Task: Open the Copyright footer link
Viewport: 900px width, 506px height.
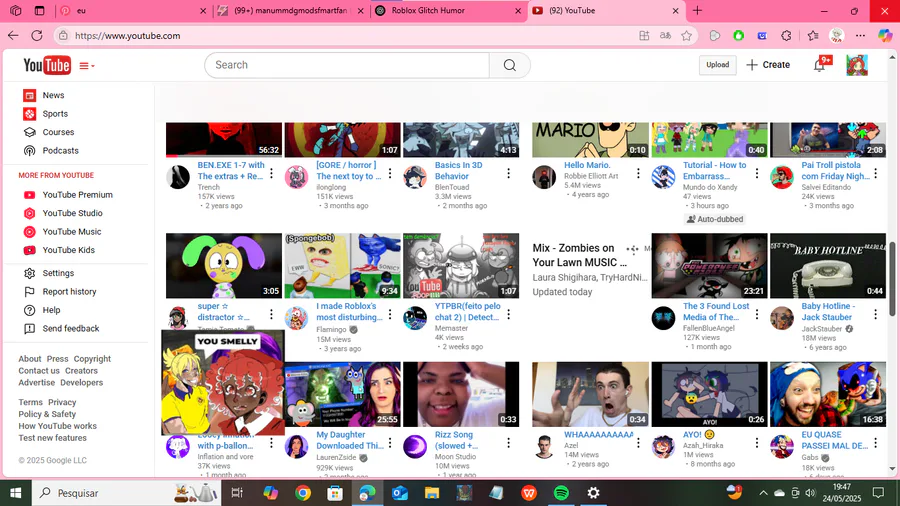Action: pyautogui.click(x=92, y=359)
